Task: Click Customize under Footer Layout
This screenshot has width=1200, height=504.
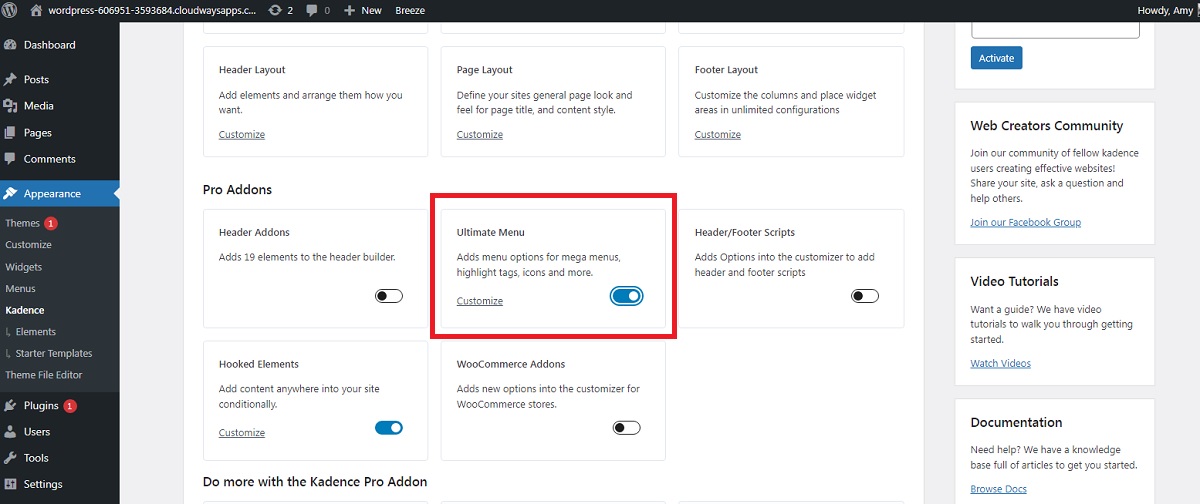Action: point(718,135)
